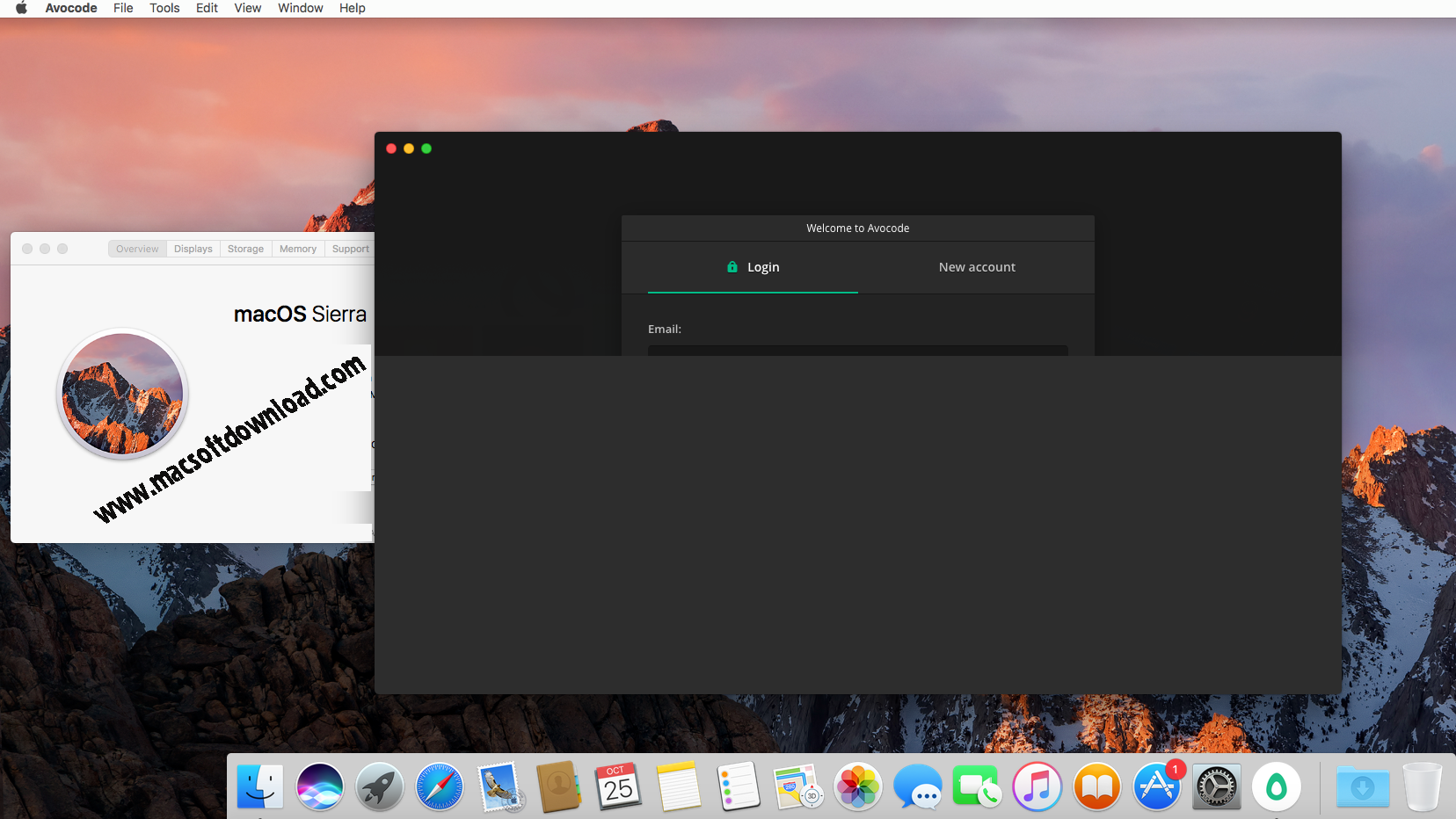This screenshot has width=1456, height=819.
Task: Open the Edit menu
Action: [x=207, y=8]
